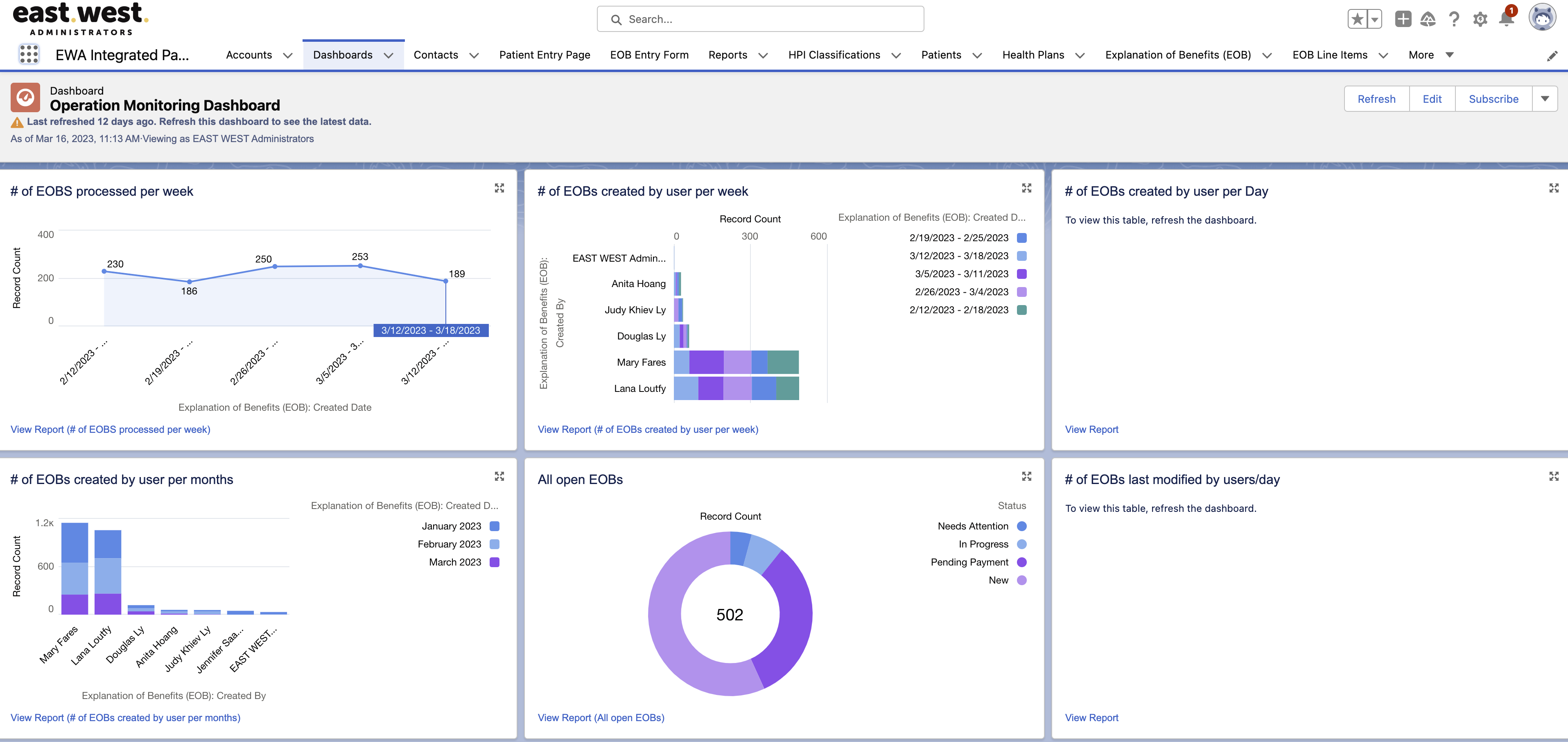Viewport: 1568px width, 742px height.
Task: Expand the 'All open EOBs' chart widget
Action: pyautogui.click(x=1027, y=477)
